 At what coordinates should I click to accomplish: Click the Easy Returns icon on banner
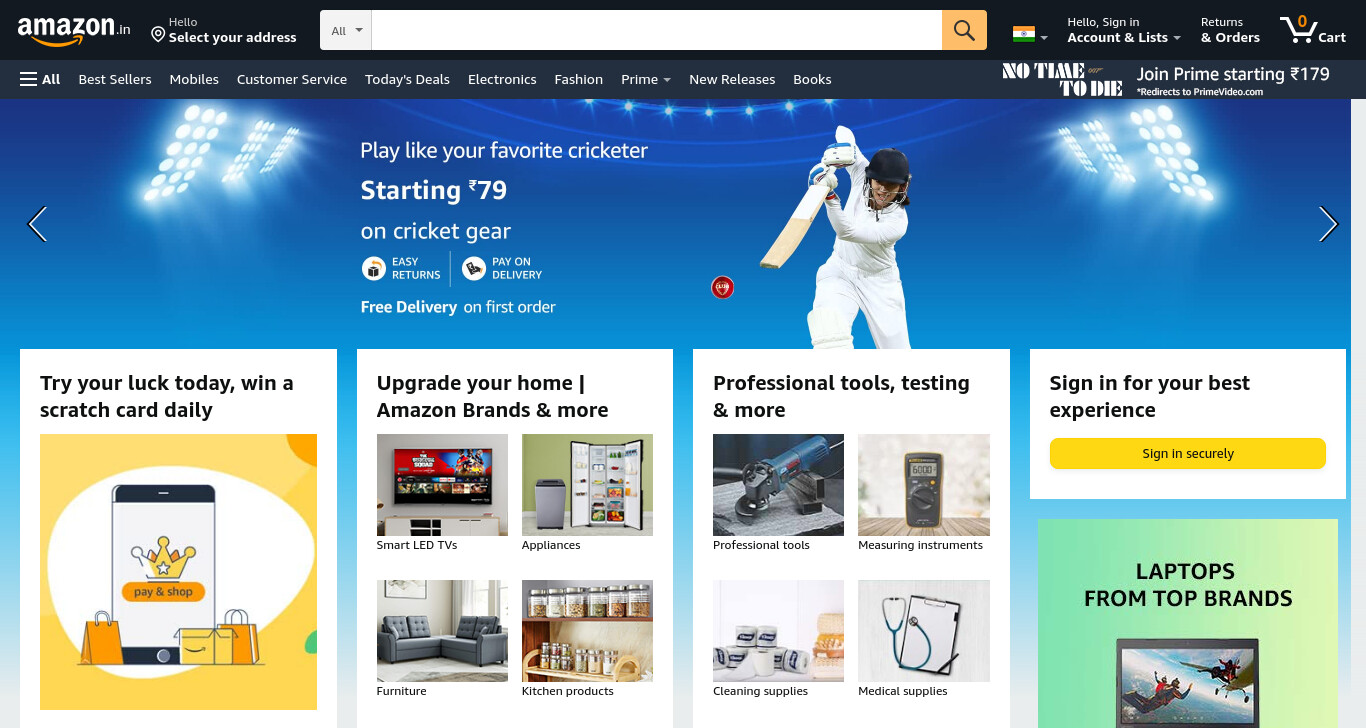(374, 268)
